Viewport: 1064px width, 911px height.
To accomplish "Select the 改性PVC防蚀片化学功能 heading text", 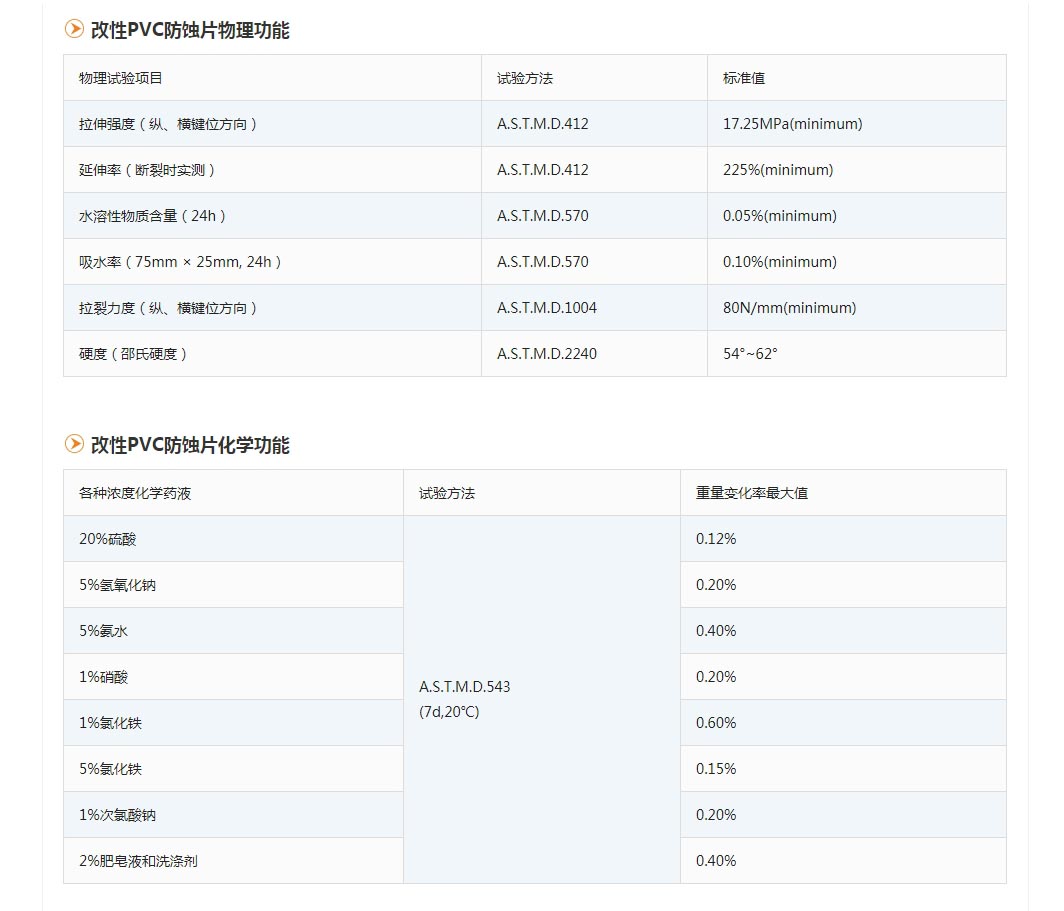I will pos(190,445).
